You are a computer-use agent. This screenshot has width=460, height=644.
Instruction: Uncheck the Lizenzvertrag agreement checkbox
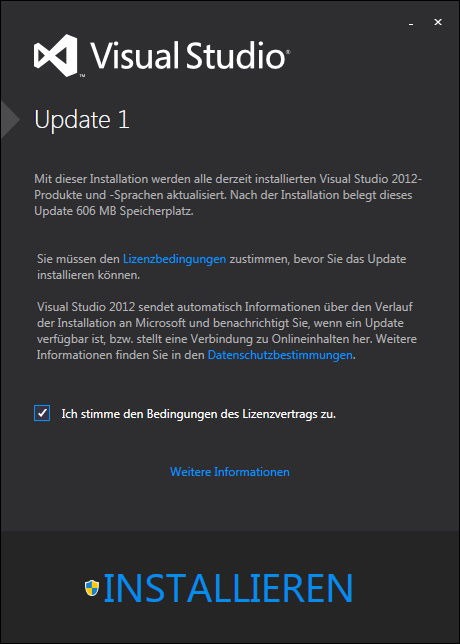[x=42, y=413]
